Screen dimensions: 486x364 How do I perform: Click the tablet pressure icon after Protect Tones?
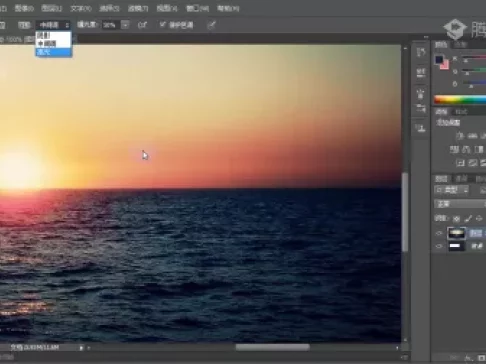(211, 25)
